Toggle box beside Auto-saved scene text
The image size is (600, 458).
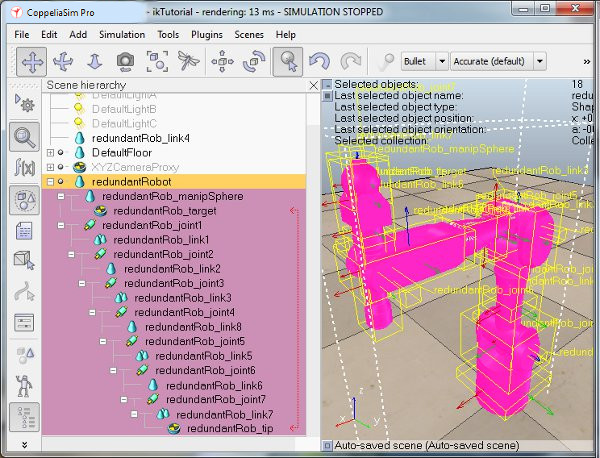[327, 445]
